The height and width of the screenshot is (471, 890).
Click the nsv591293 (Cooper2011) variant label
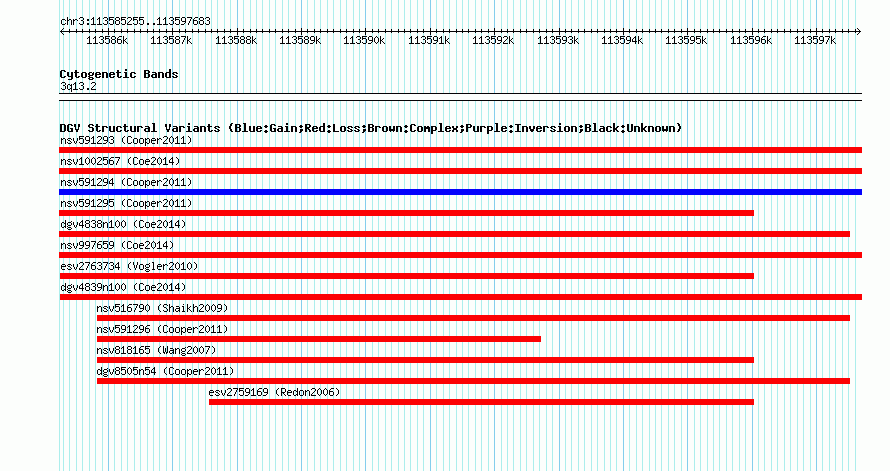point(126,140)
